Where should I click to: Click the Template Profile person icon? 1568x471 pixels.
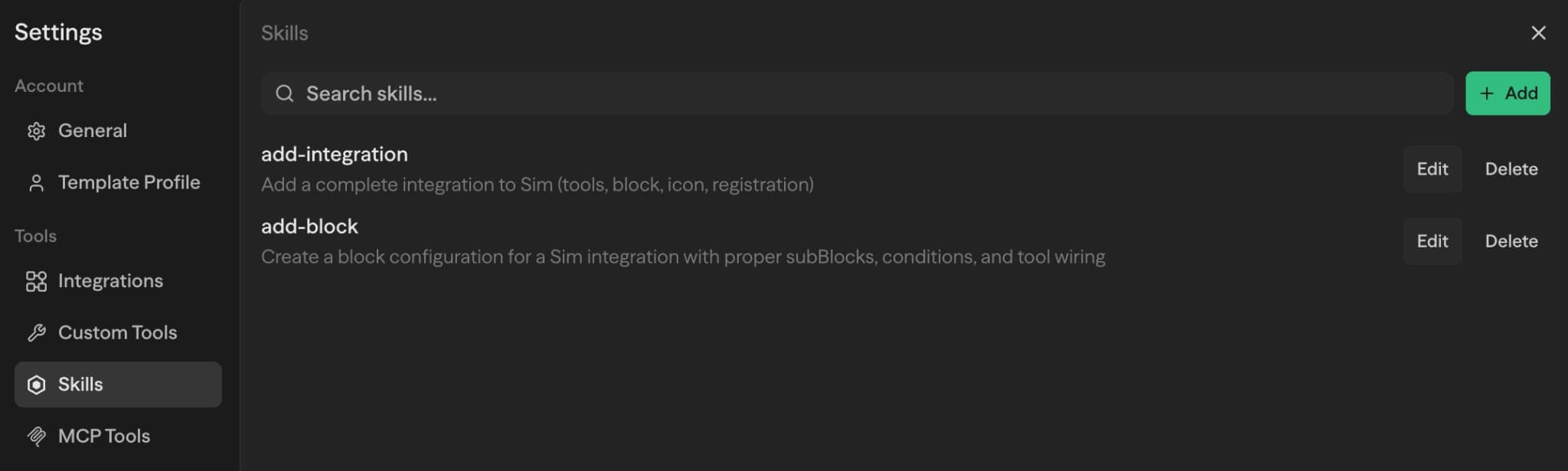36,183
